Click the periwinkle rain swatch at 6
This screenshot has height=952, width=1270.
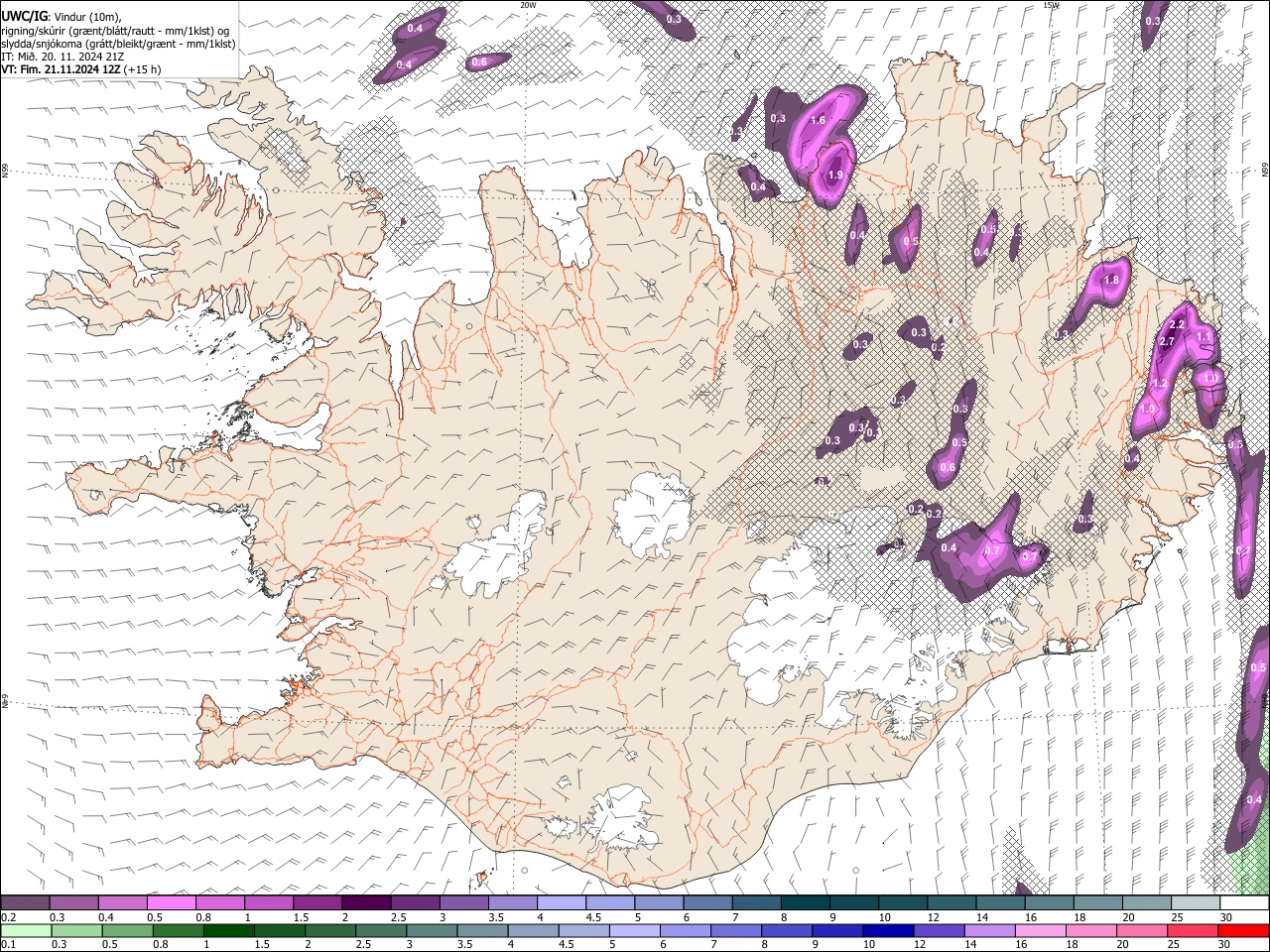pyautogui.click(x=685, y=930)
